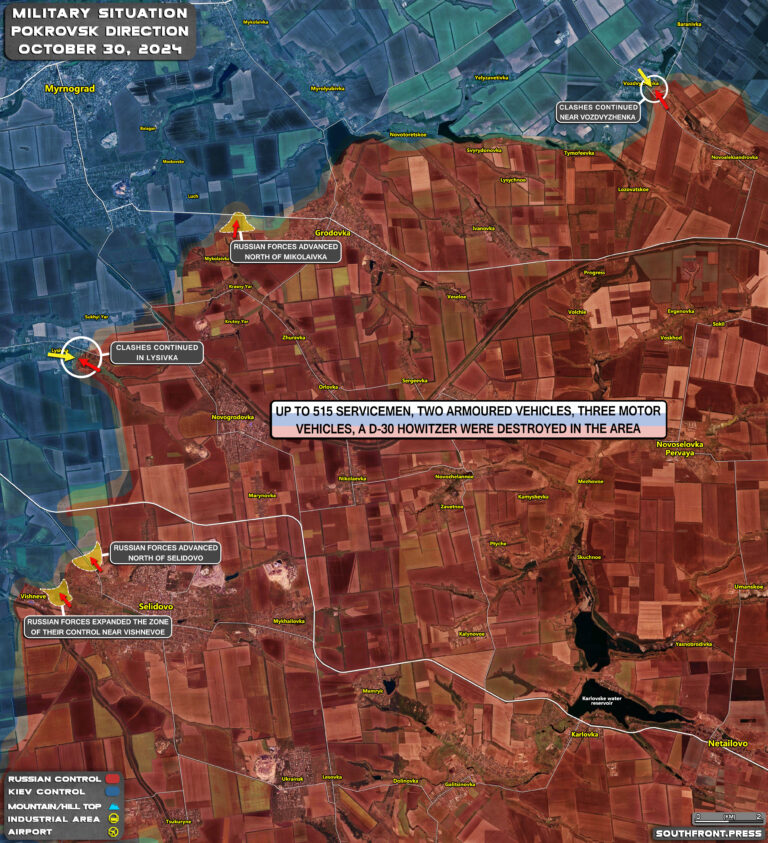768x843 pixels.
Task: Click the red advance arrow north of Mikolaivka
Action: pyautogui.click(x=237, y=227)
